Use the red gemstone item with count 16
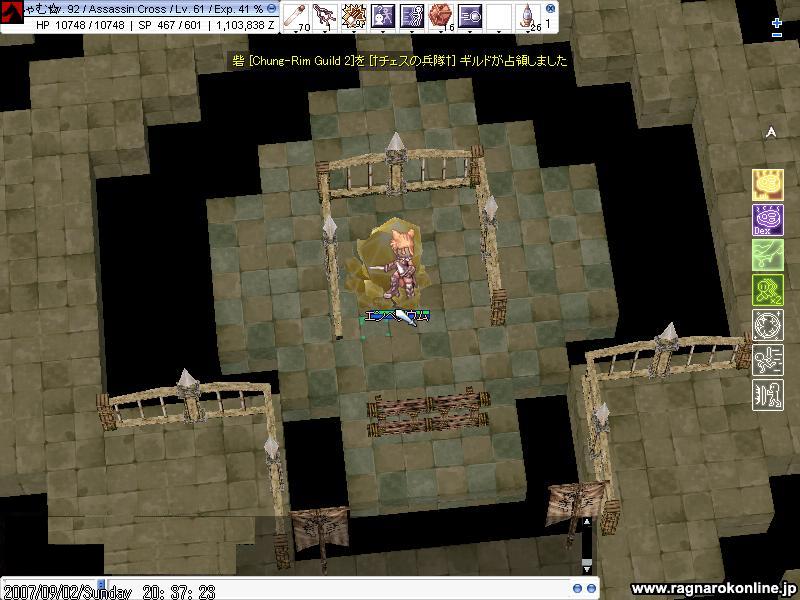 tap(441, 16)
